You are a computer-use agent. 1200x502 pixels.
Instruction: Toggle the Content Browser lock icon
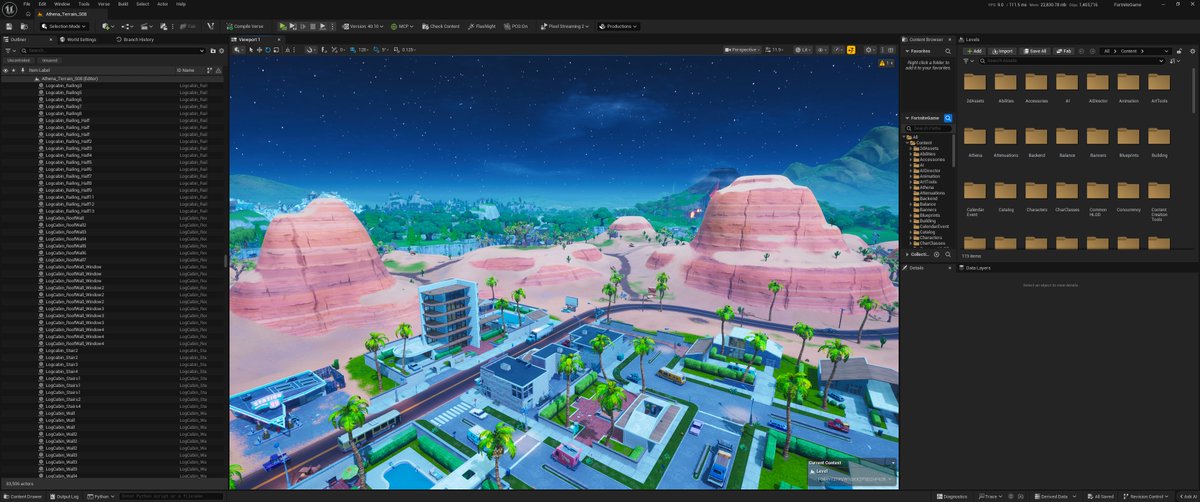[1180, 50]
